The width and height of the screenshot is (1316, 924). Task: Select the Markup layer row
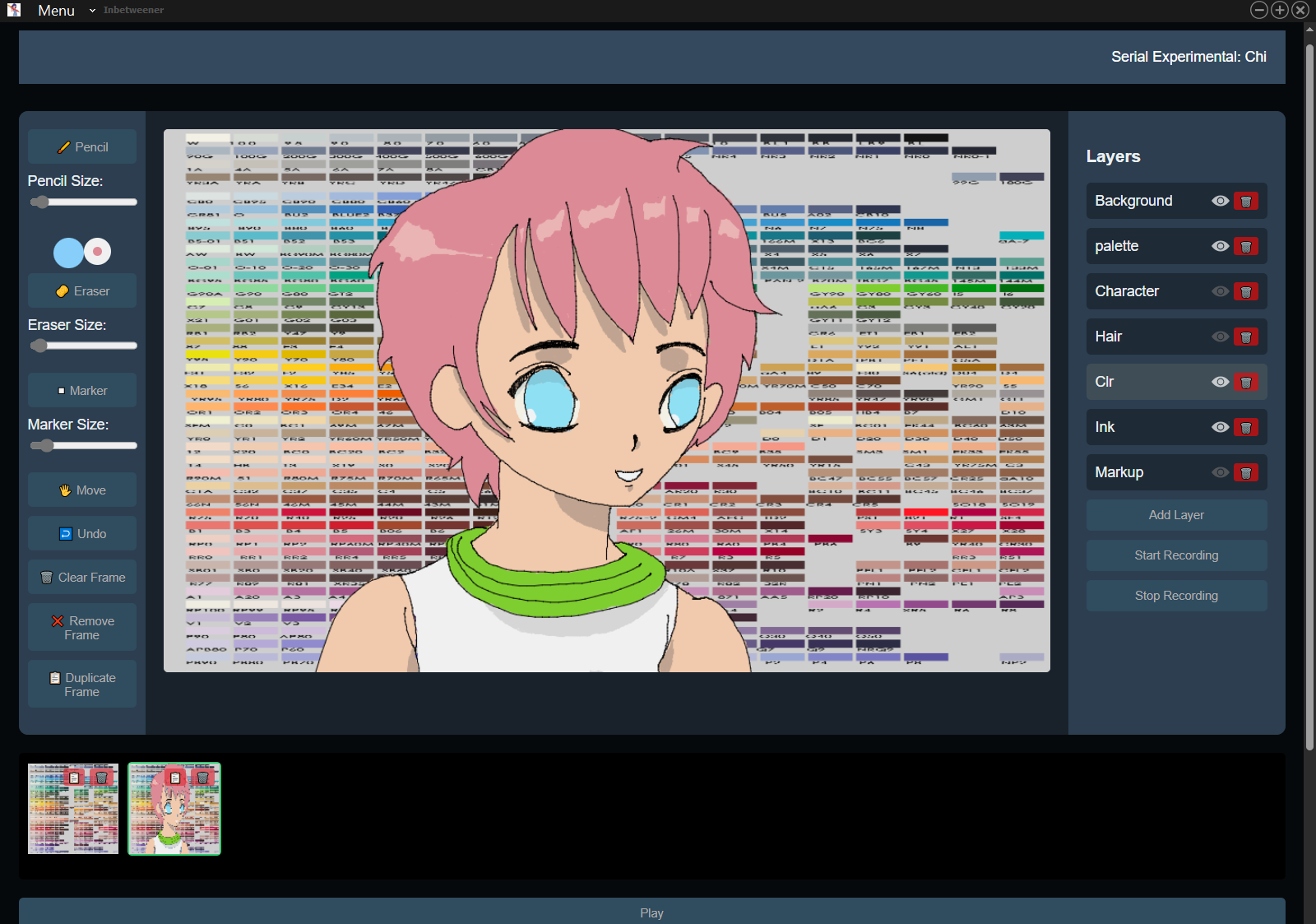(x=1176, y=472)
